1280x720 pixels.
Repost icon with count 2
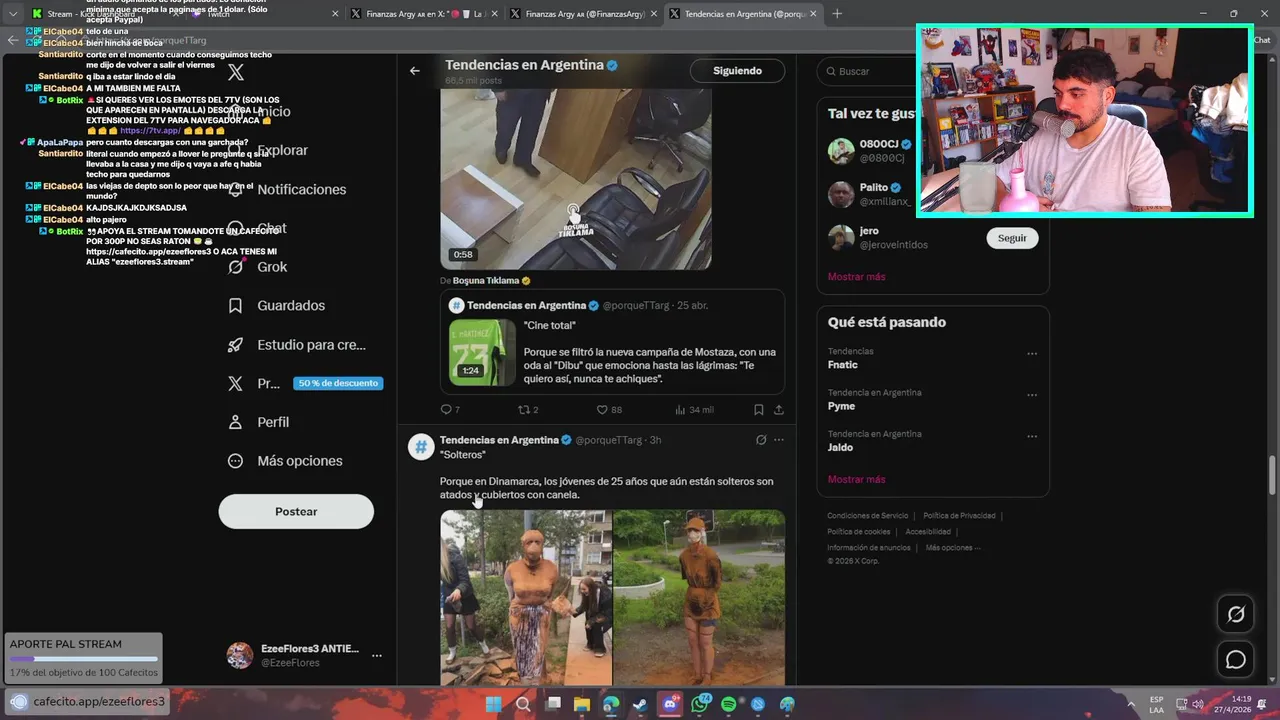click(523, 410)
